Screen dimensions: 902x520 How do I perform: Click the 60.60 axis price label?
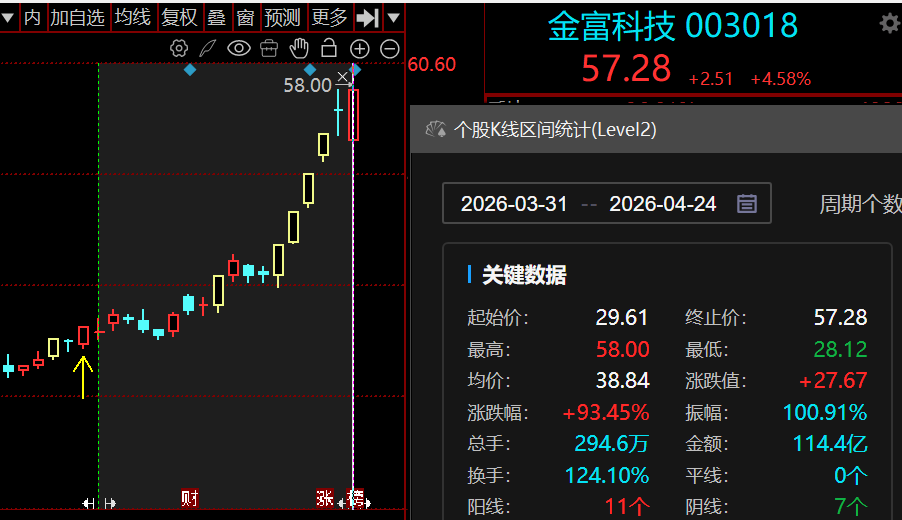click(x=431, y=64)
